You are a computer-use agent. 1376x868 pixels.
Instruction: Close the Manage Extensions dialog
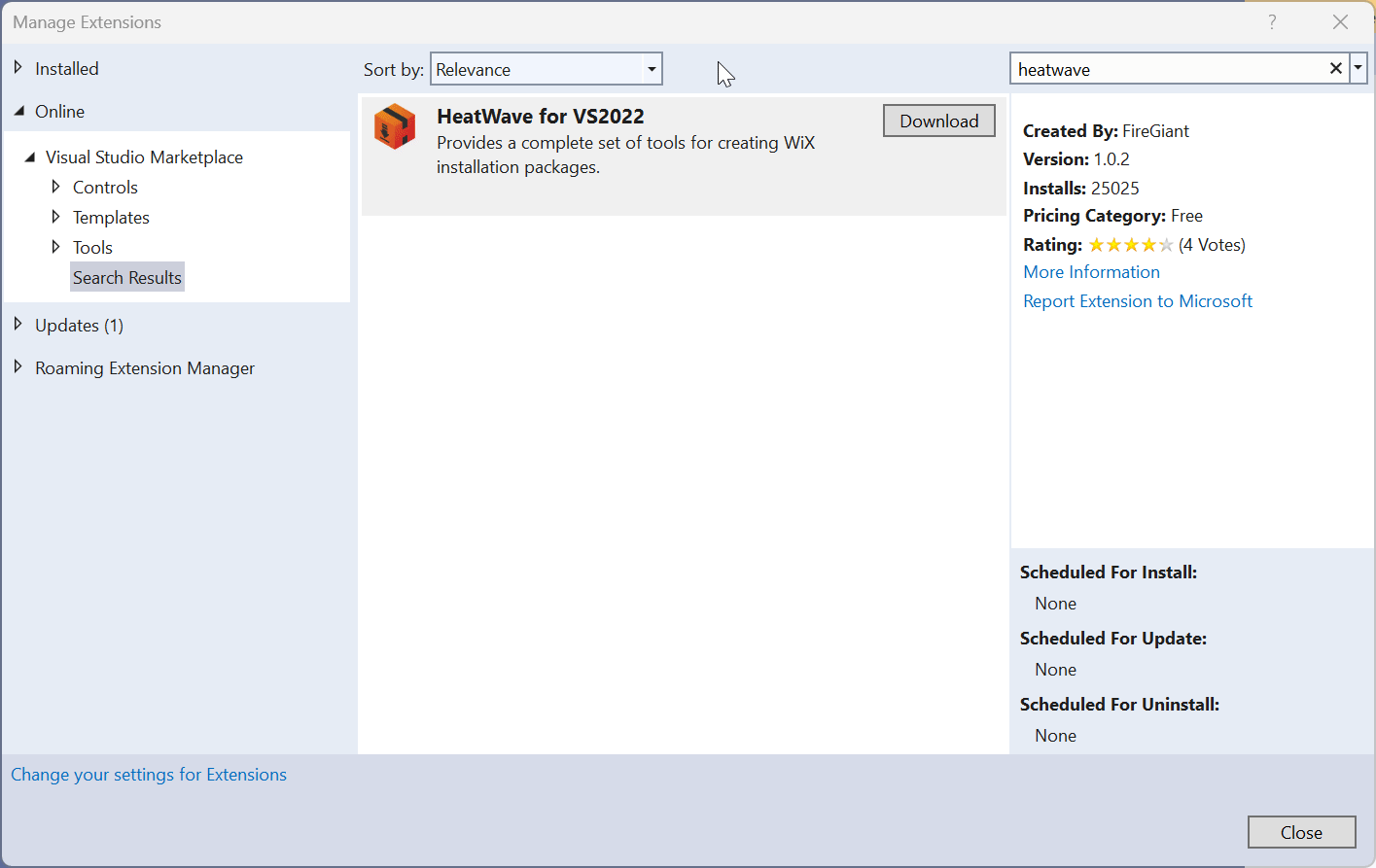coord(1301,832)
